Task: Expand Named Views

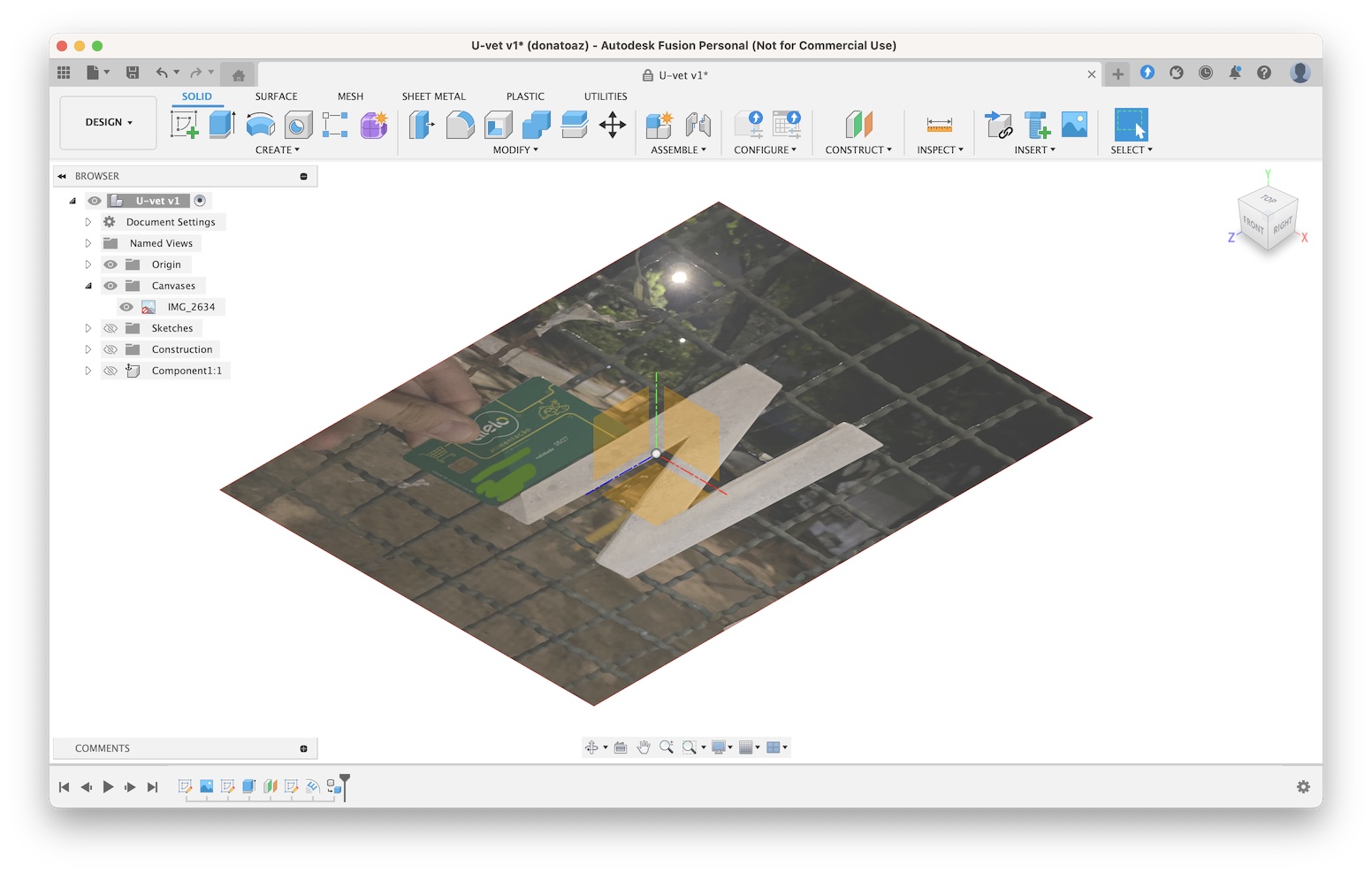Action: (88, 243)
